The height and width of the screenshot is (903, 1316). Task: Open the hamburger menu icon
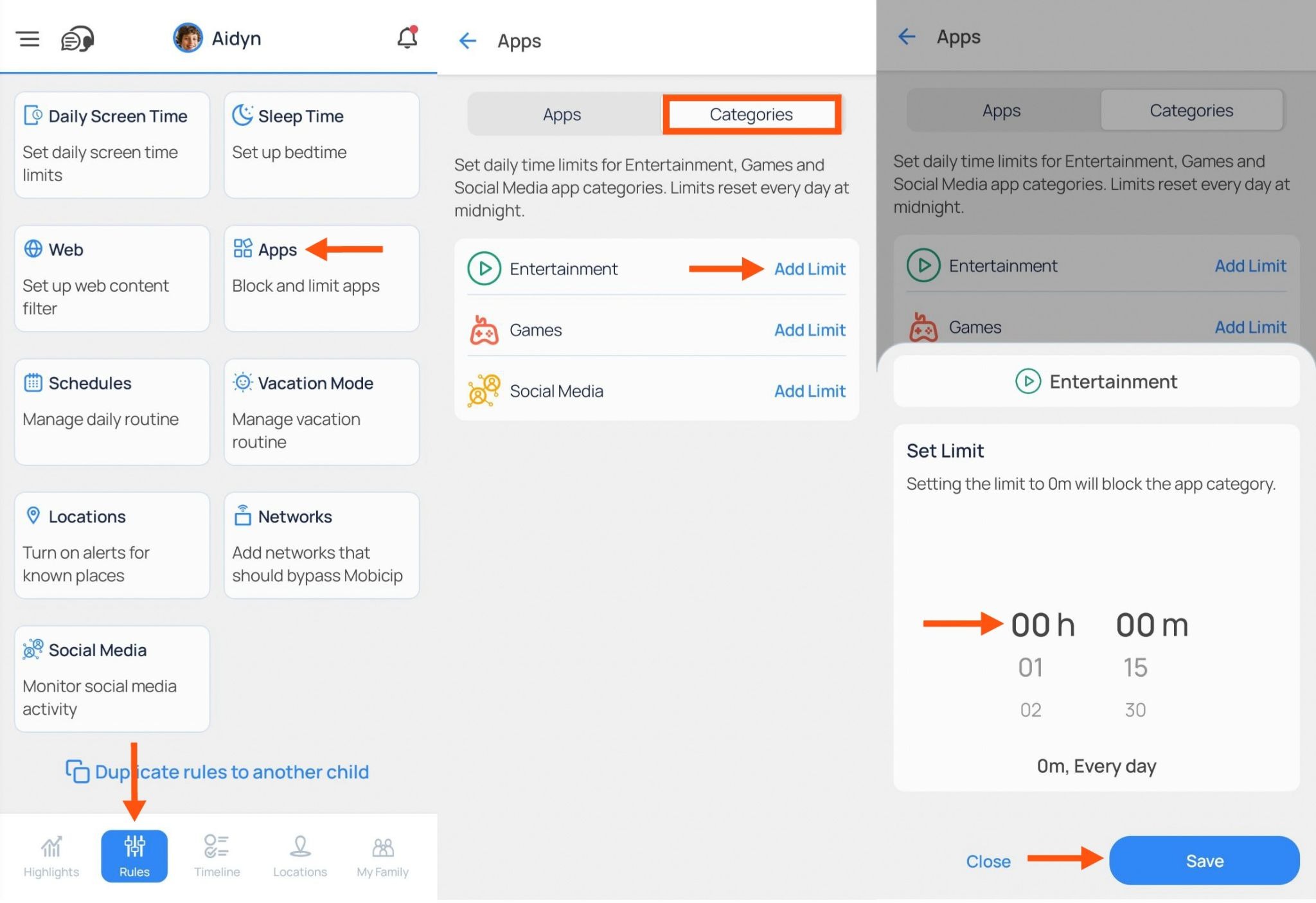click(28, 39)
